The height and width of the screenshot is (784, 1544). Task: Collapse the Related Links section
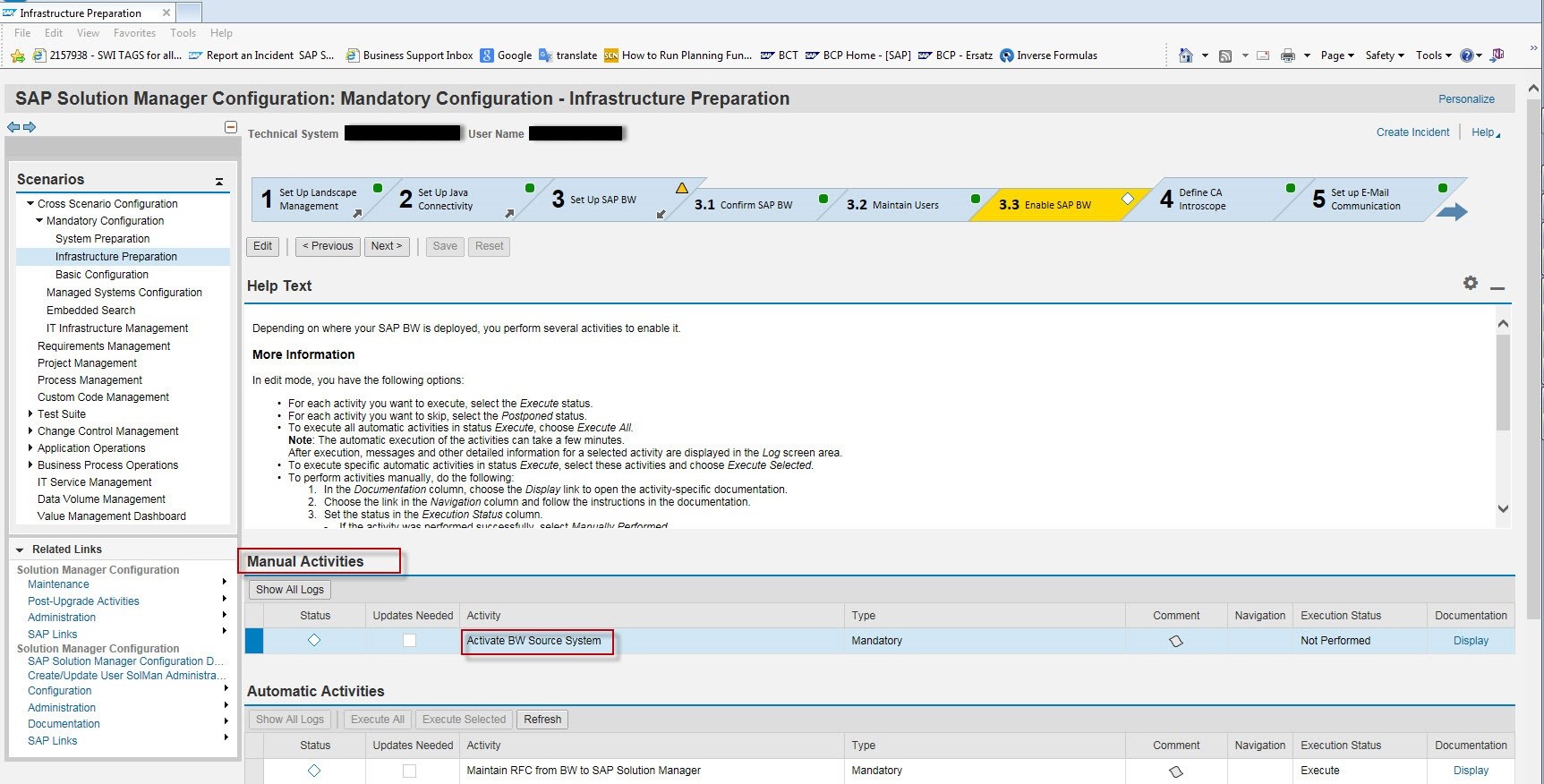click(x=20, y=550)
